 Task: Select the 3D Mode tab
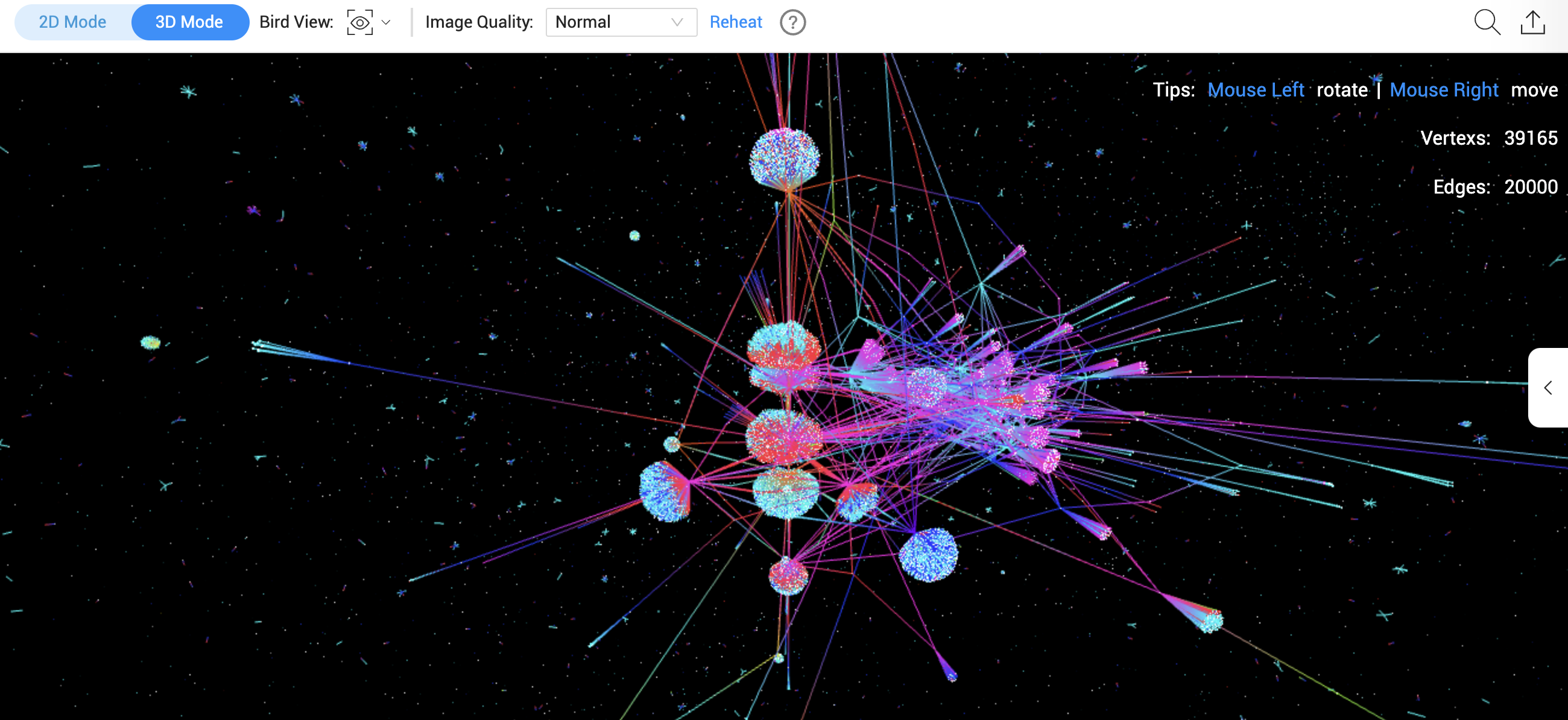point(189,22)
